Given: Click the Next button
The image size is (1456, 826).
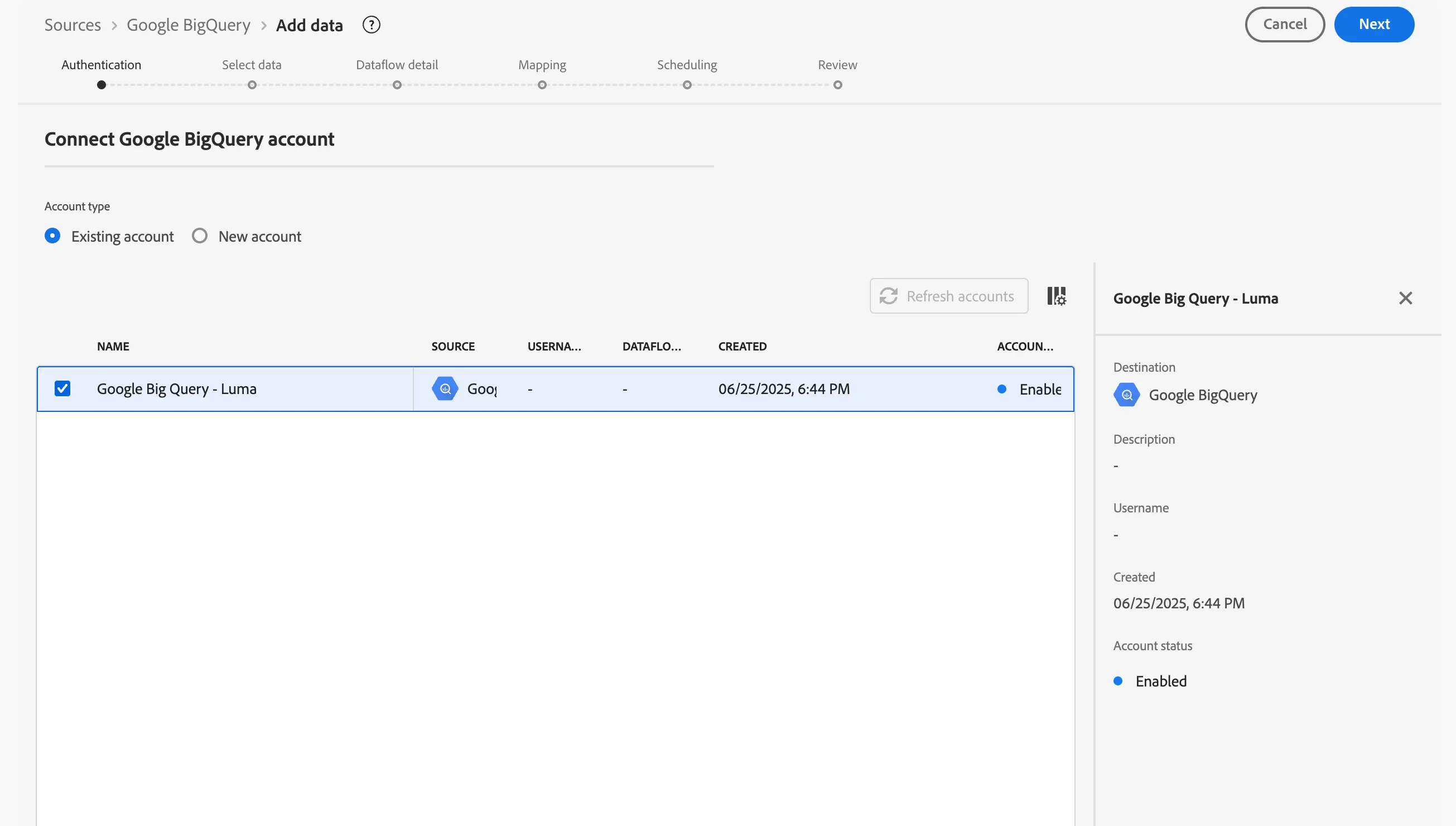Looking at the screenshot, I should pos(1374,25).
